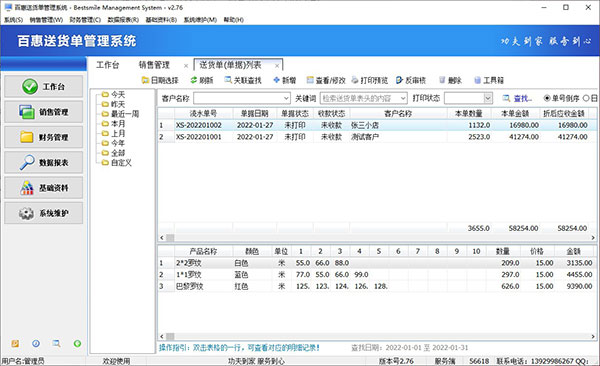Sort by the 流水单号 column header

(204, 114)
